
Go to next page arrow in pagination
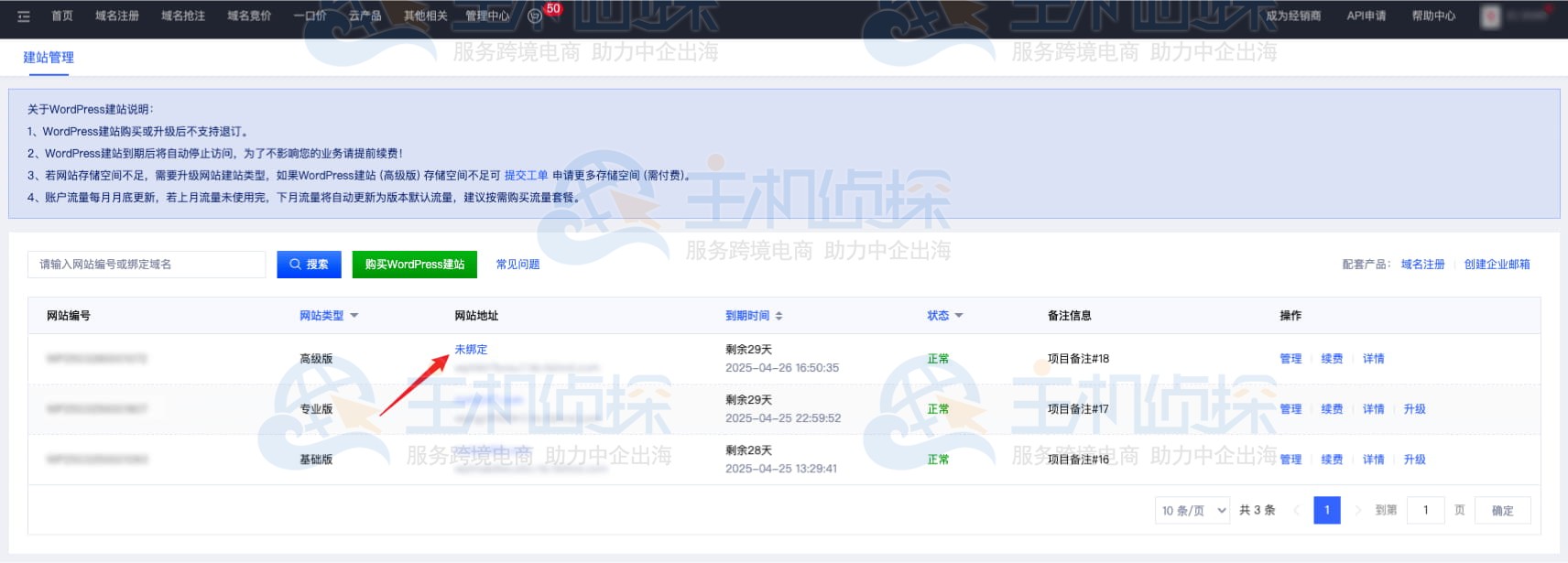pos(1357,511)
